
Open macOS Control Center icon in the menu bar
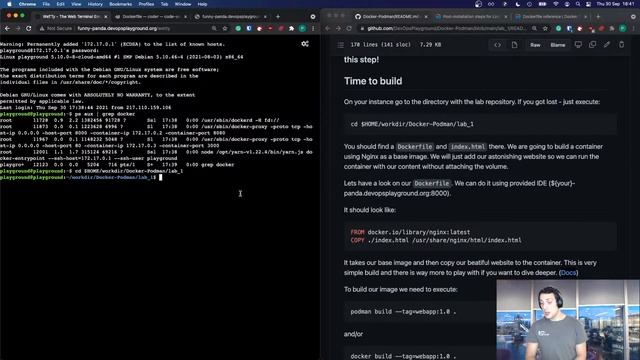click(588, 4)
